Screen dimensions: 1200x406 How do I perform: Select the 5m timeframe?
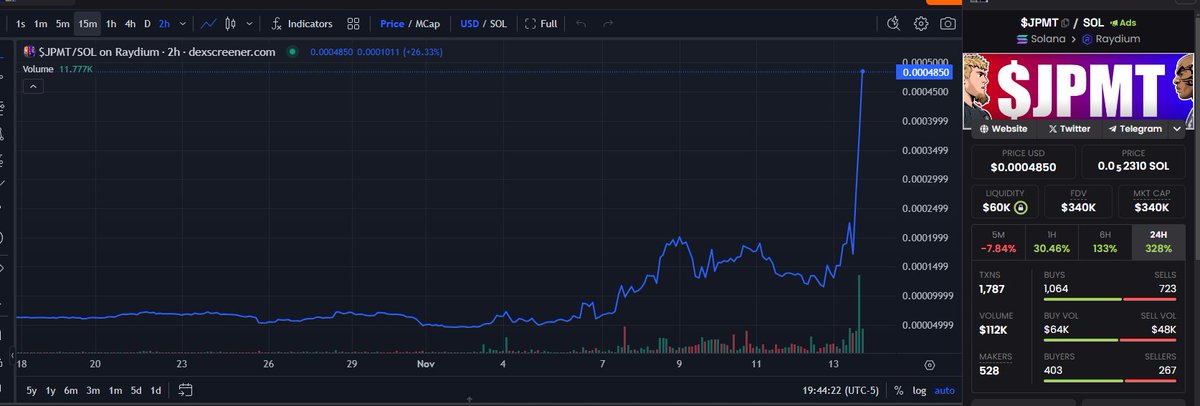click(63, 23)
